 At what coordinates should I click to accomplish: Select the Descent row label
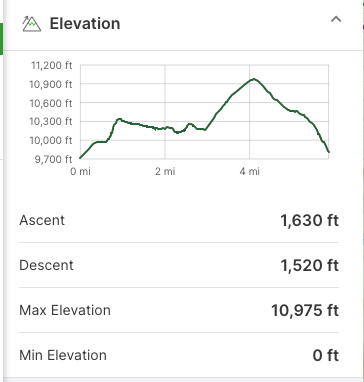pos(46,265)
